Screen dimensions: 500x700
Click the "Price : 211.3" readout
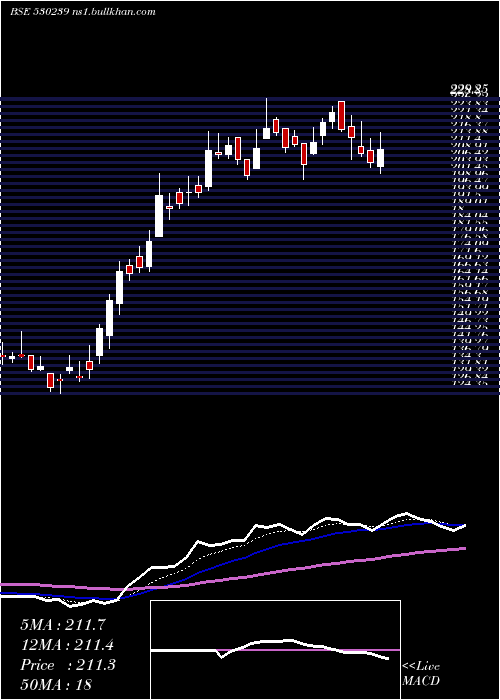pos(68,665)
